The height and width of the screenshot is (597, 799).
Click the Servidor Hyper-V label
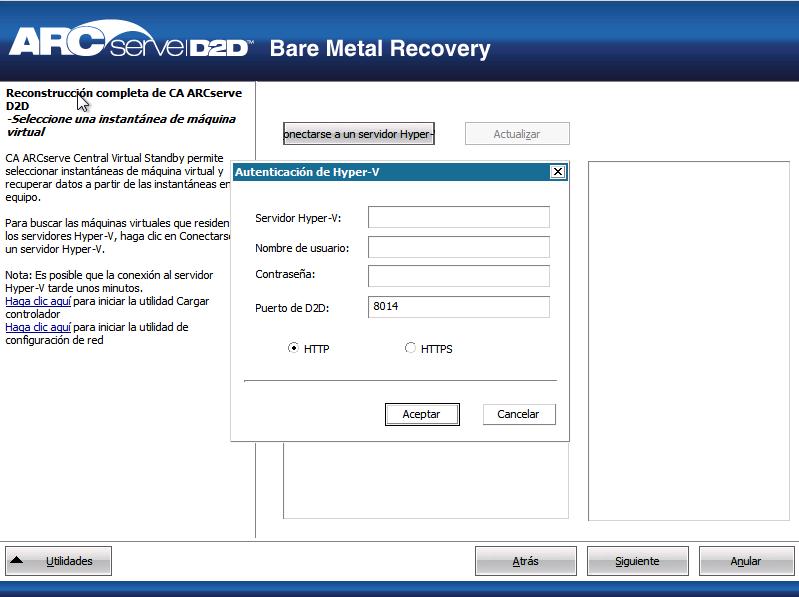click(298, 218)
